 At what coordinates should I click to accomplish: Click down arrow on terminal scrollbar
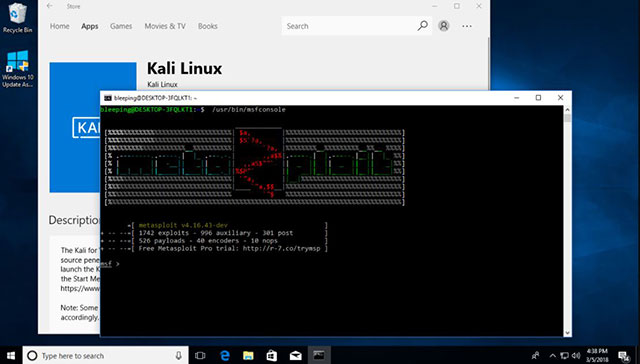click(x=567, y=333)
